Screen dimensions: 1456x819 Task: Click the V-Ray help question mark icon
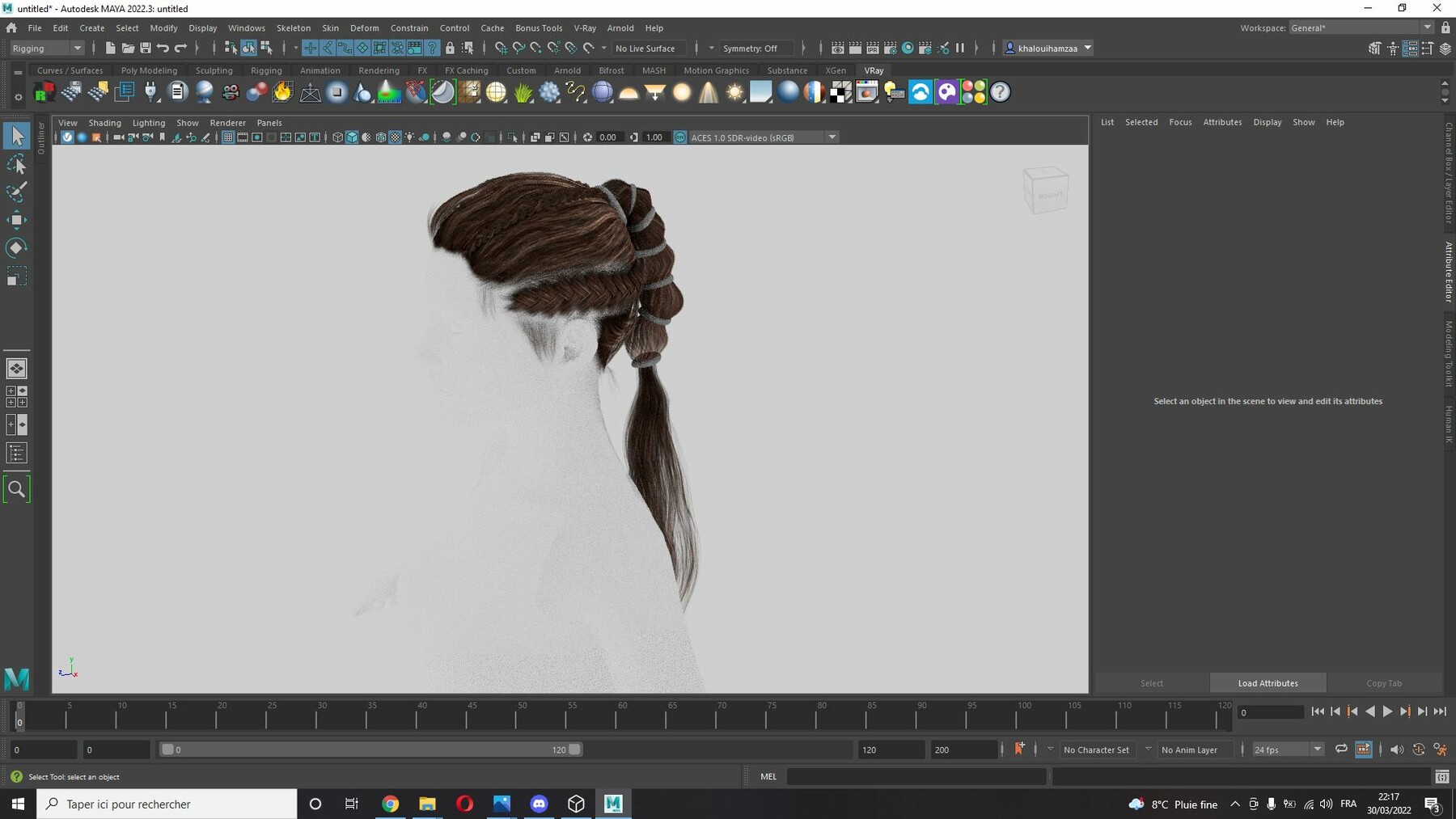click(x=1000, y=92)
